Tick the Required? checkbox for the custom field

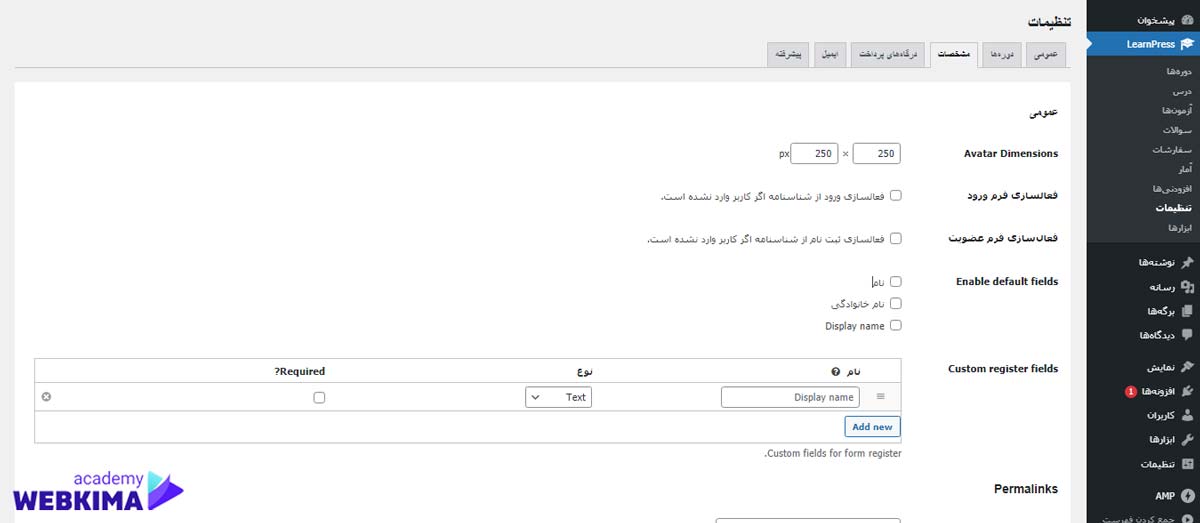(319, 397)
